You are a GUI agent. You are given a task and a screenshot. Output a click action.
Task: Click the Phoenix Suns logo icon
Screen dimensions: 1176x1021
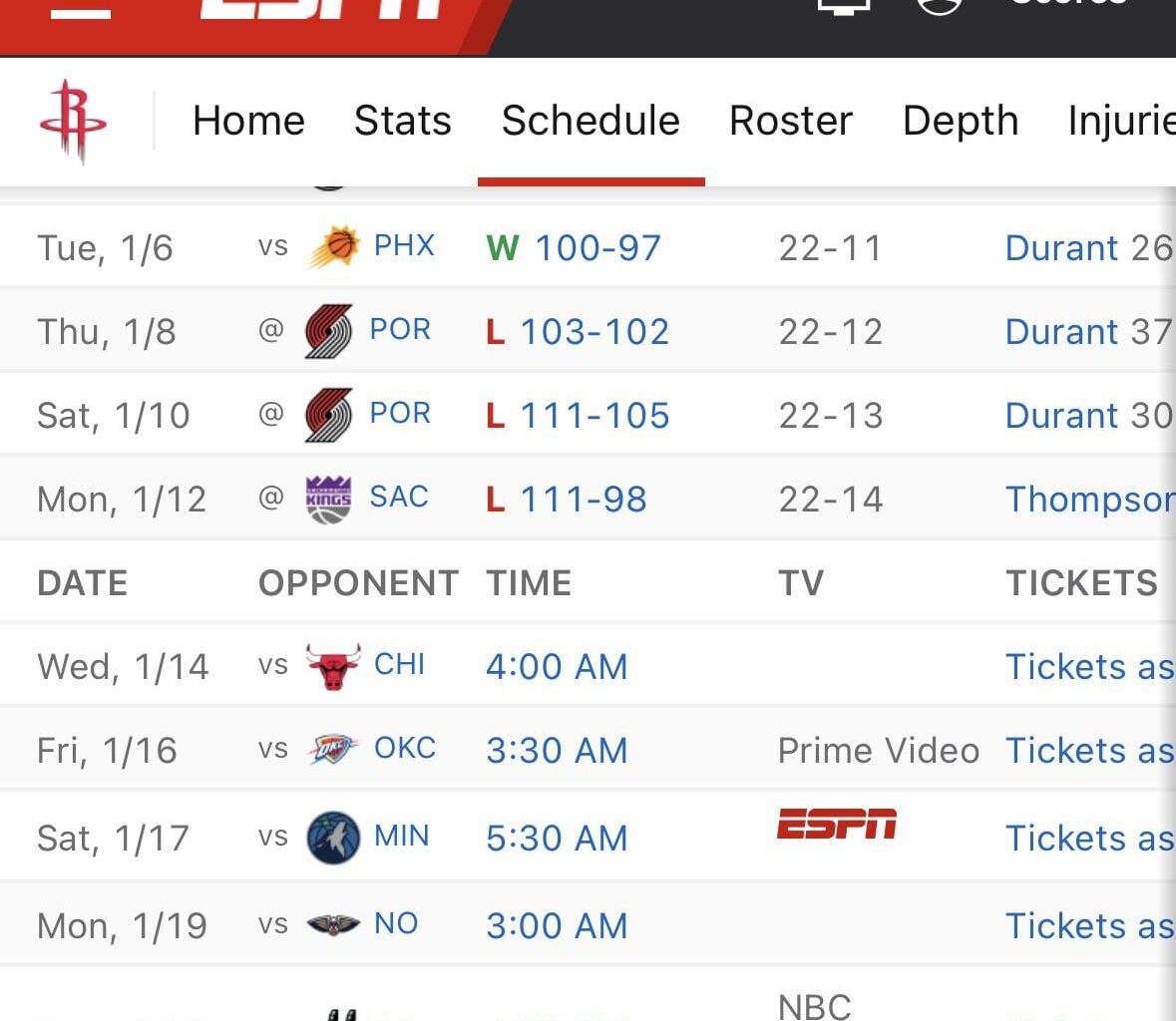(x=333, y=247)
